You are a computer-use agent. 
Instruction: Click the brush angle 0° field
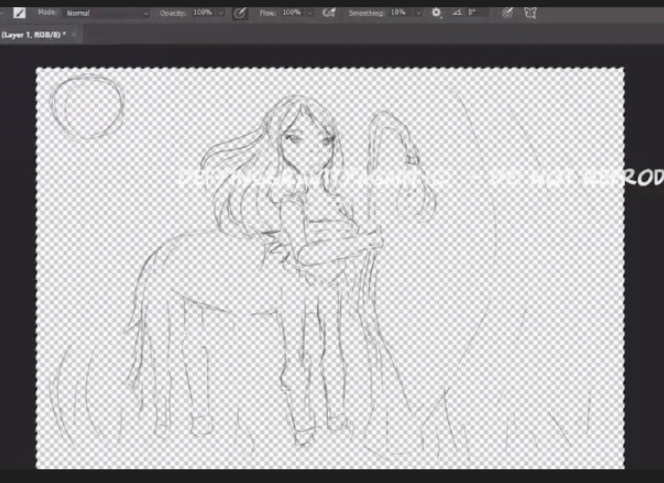tap(478, 13)
